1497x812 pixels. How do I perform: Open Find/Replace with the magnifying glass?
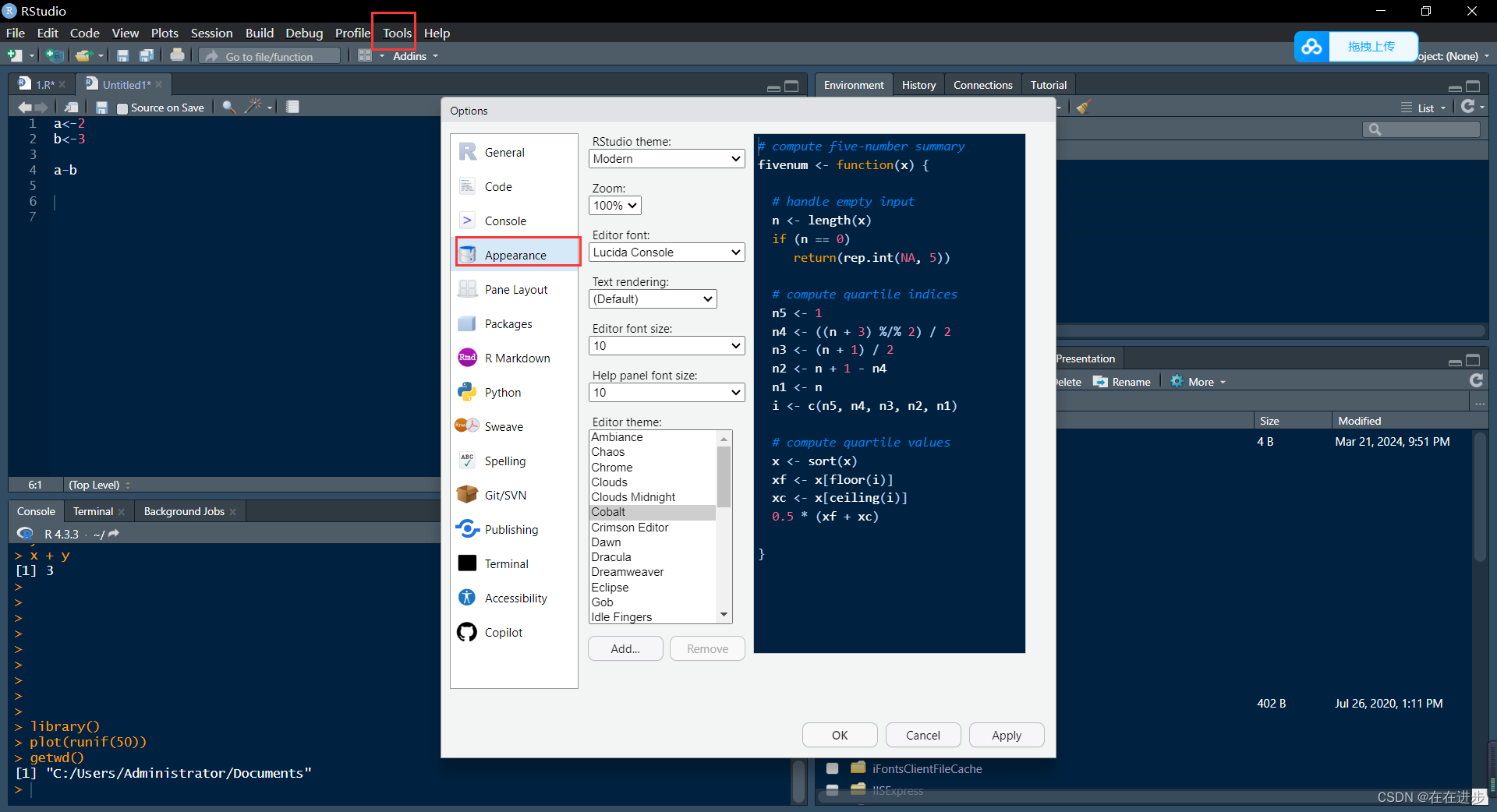[227, 107]
